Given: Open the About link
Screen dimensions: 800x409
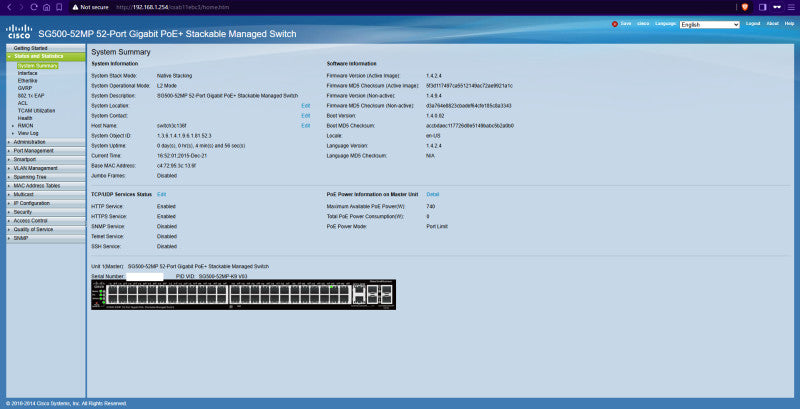Looking at the screenshot, I should point(772,24).
